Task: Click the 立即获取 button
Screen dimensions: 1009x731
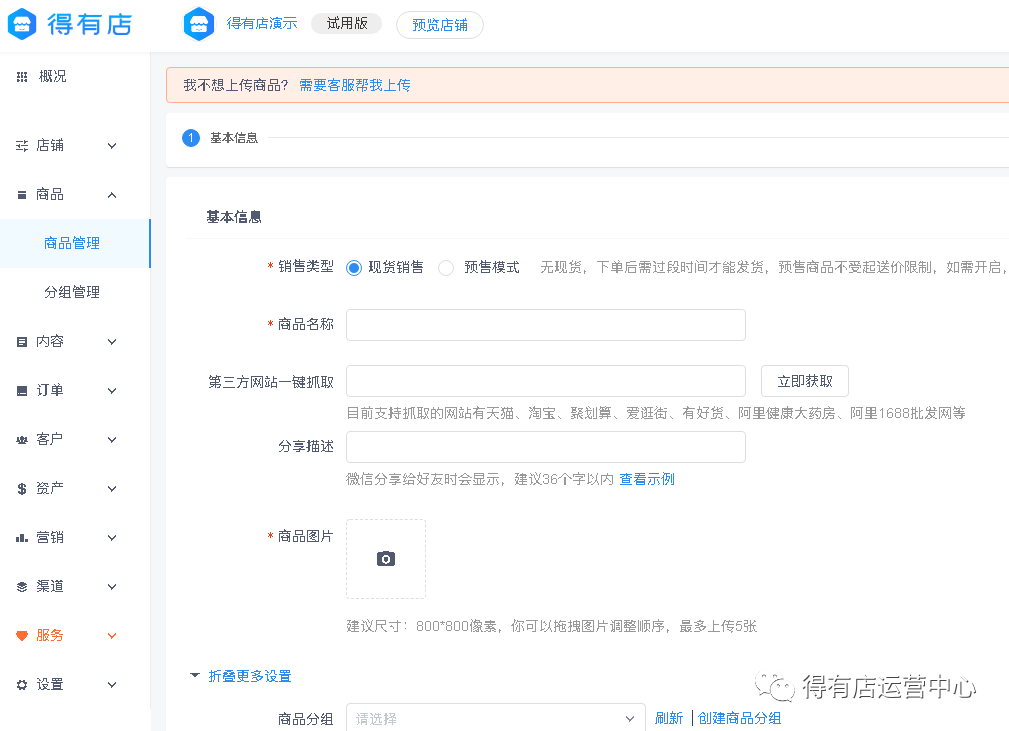Action: tap(804, 381)
